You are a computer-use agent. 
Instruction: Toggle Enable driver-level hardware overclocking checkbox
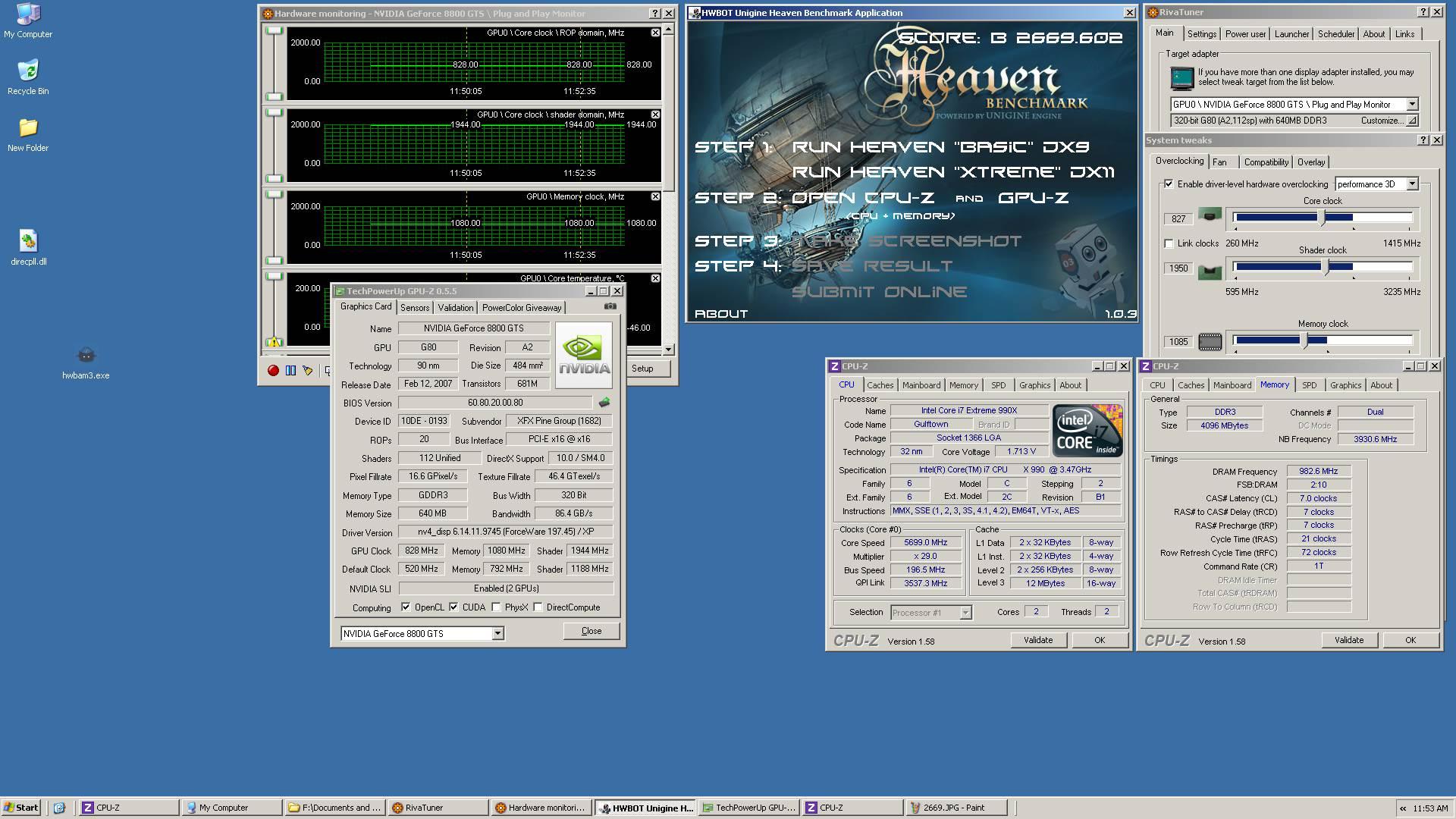click(1169, 184)
